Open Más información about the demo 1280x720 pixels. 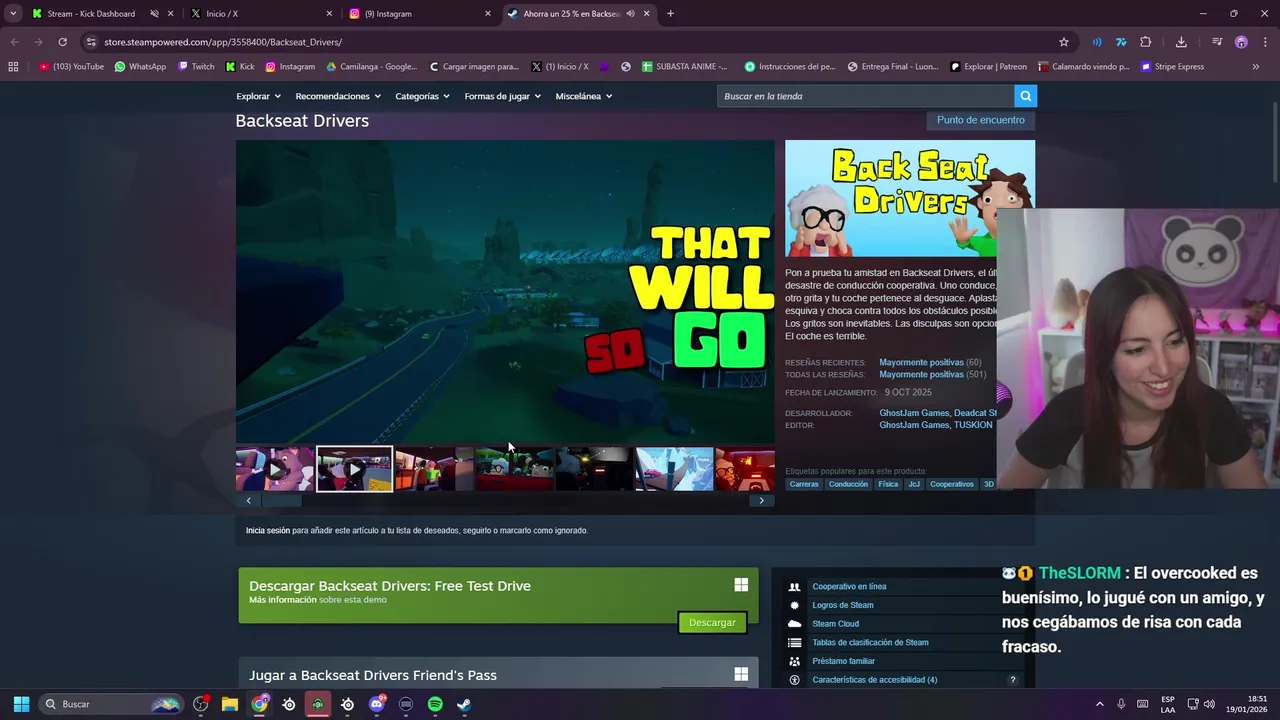282,600
